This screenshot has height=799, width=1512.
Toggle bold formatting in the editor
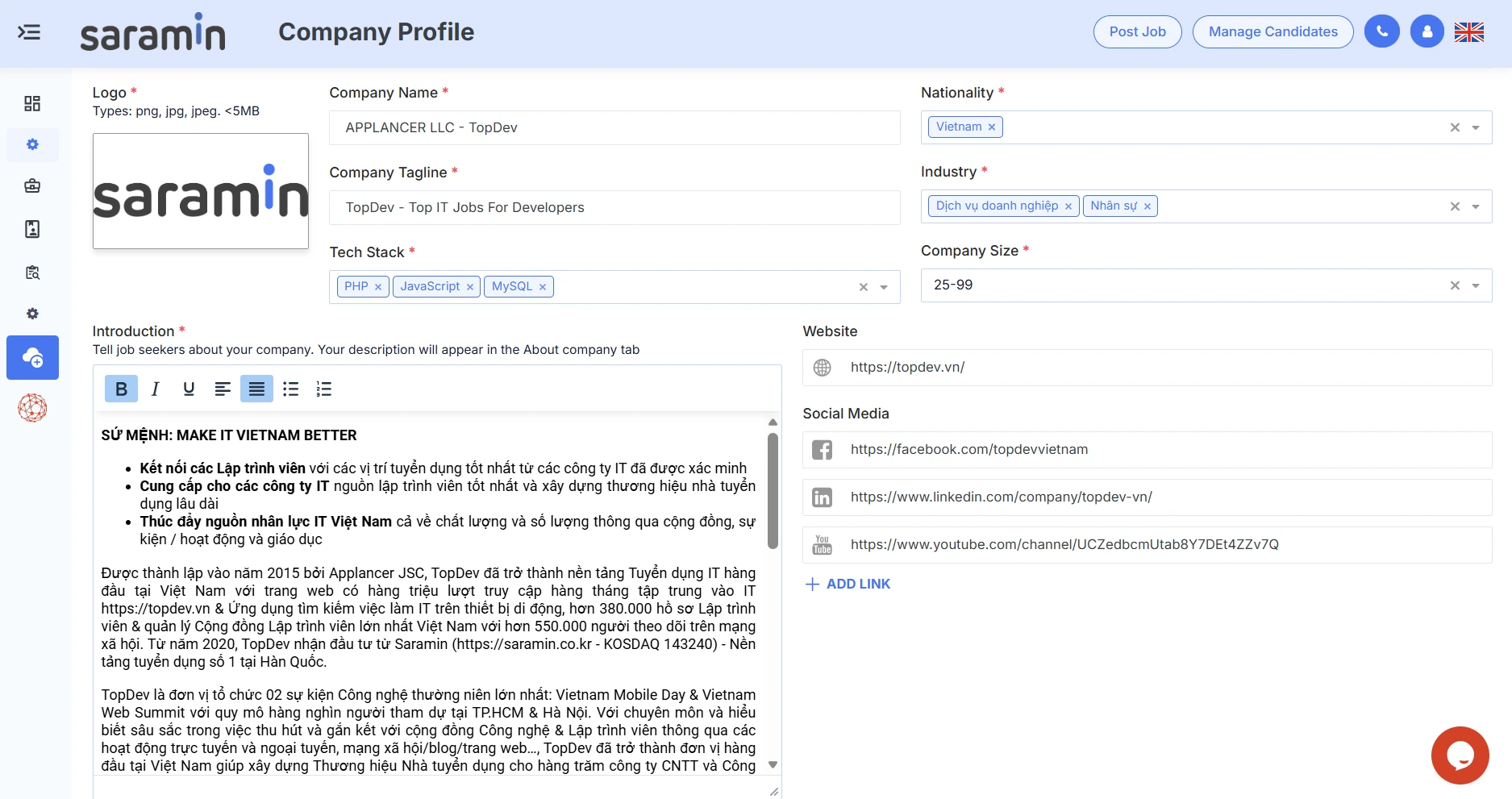coord(121,389)
